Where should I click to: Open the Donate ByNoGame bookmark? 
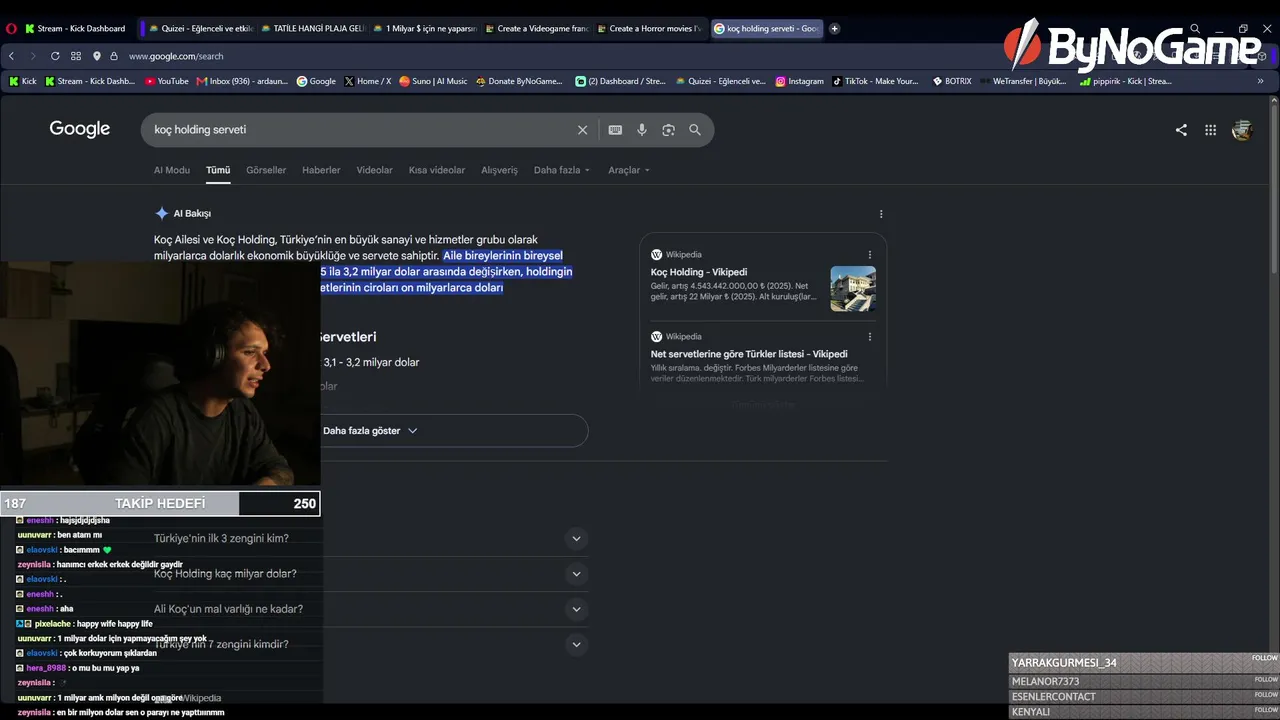pyautogui.click(x=519, y=81)
